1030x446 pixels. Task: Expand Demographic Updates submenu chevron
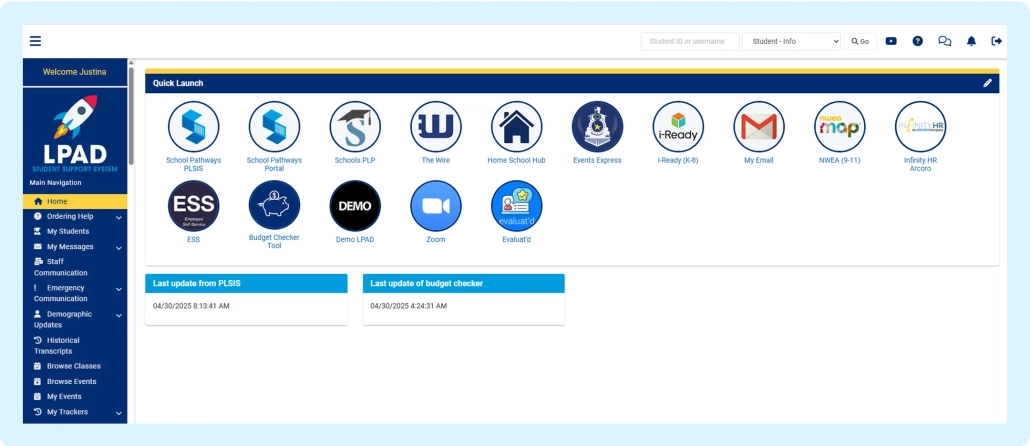(119, 315)
